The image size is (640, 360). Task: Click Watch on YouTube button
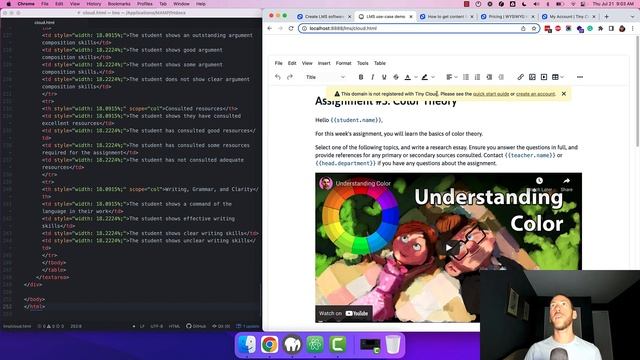(343, 313)
